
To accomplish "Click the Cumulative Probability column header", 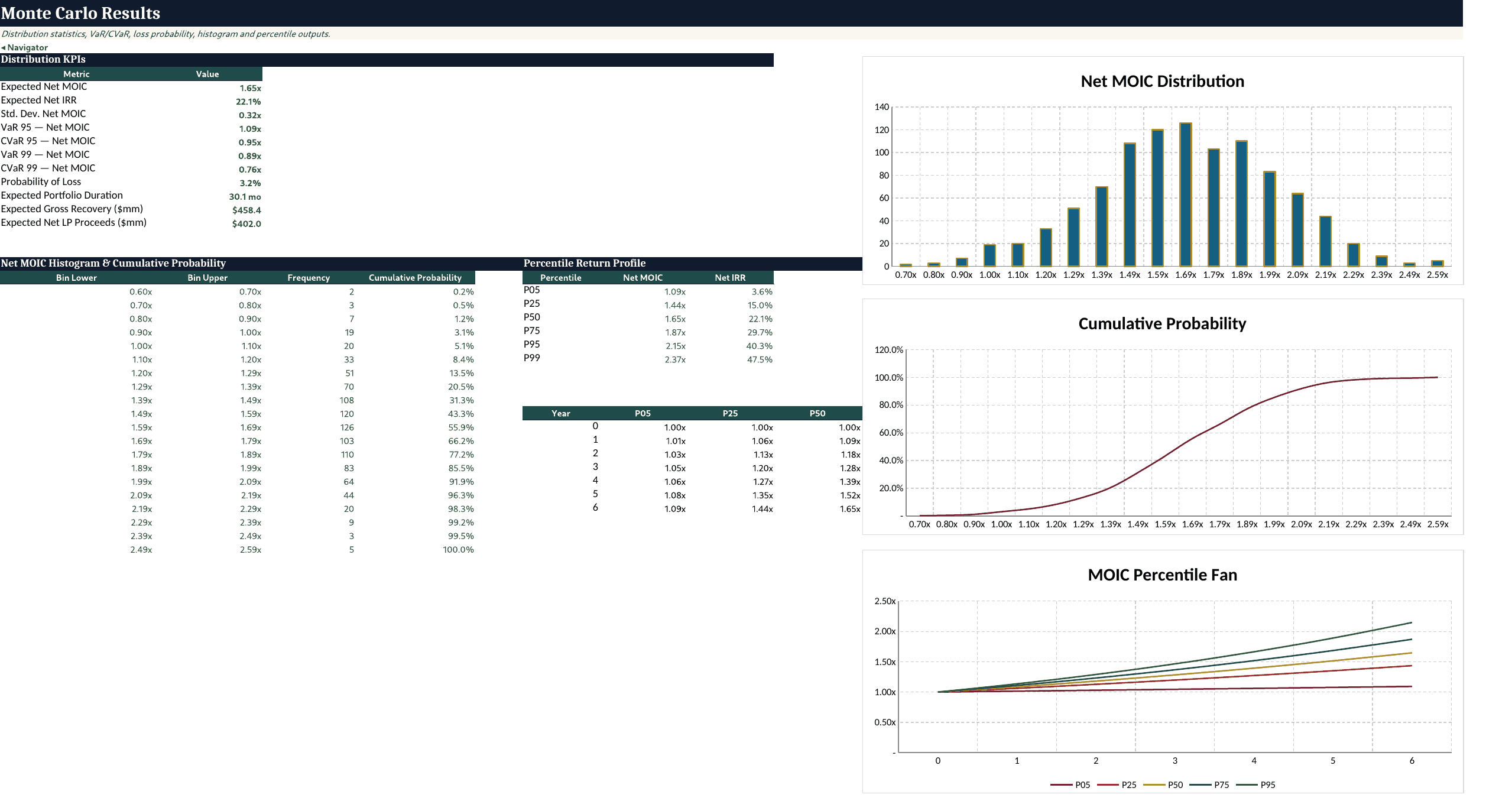I will (415, 277).
